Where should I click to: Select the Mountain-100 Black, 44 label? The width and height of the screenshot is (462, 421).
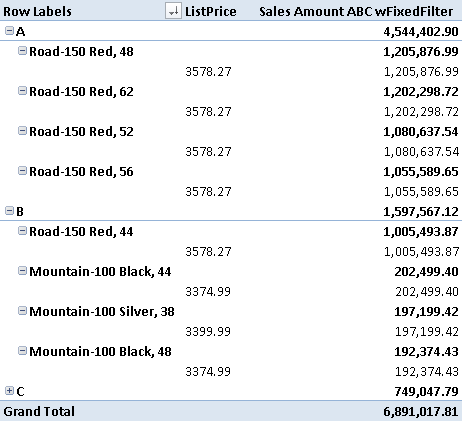click(x=100, y=272)
